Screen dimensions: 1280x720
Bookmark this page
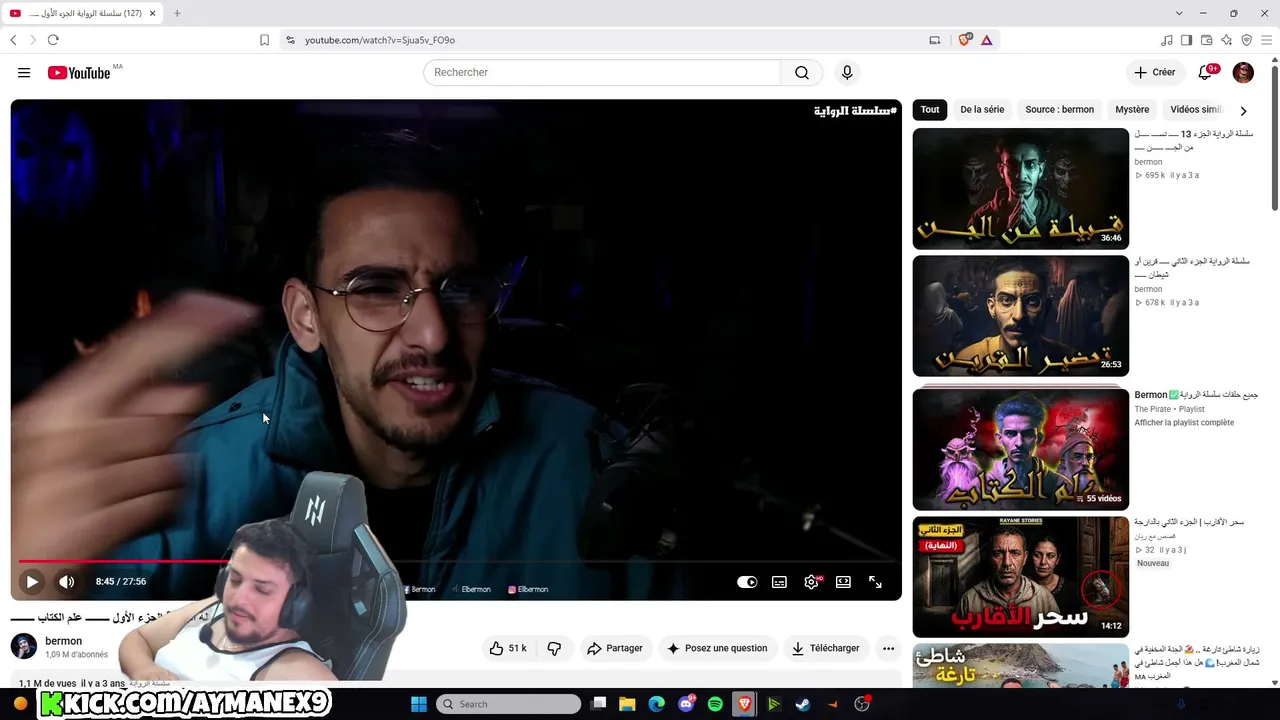pyautogui.click(x=264, y=40)
